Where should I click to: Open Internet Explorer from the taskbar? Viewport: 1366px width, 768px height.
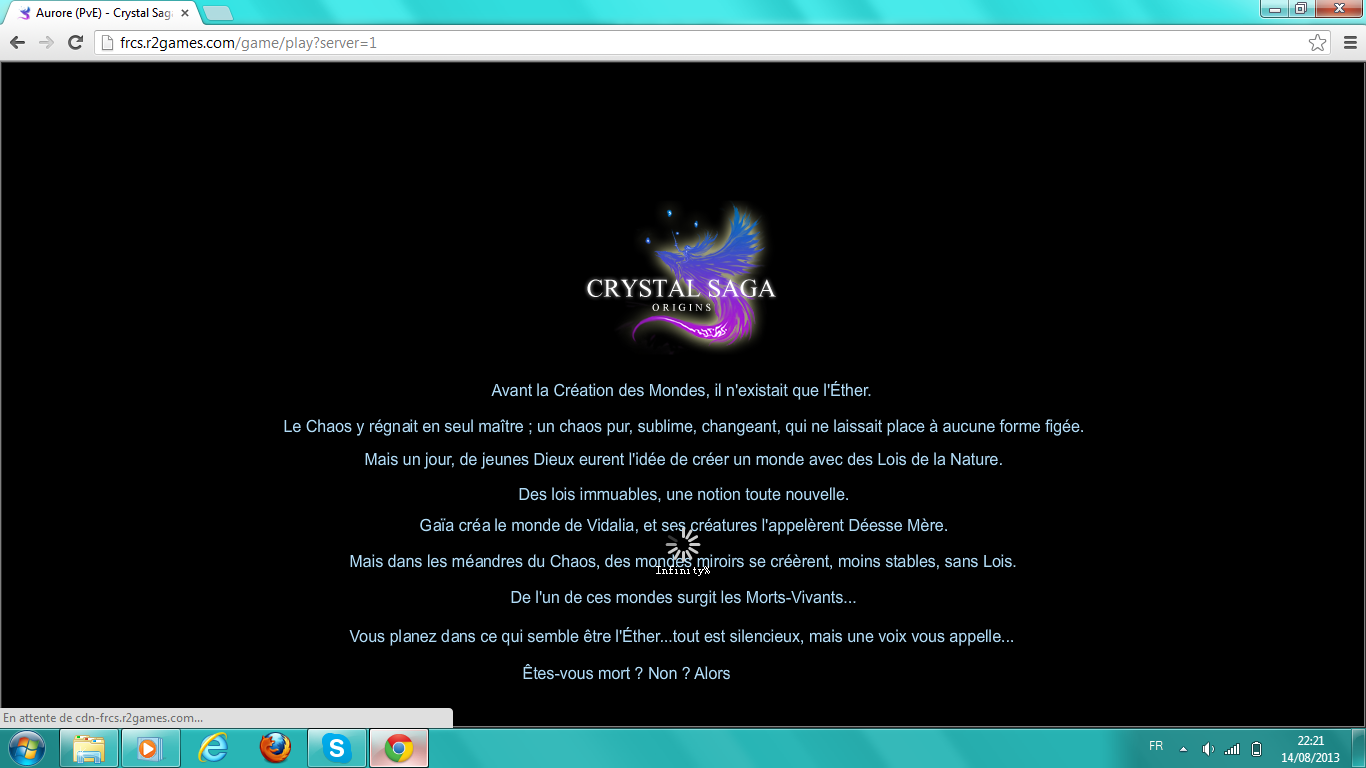[x=213, y=748]
